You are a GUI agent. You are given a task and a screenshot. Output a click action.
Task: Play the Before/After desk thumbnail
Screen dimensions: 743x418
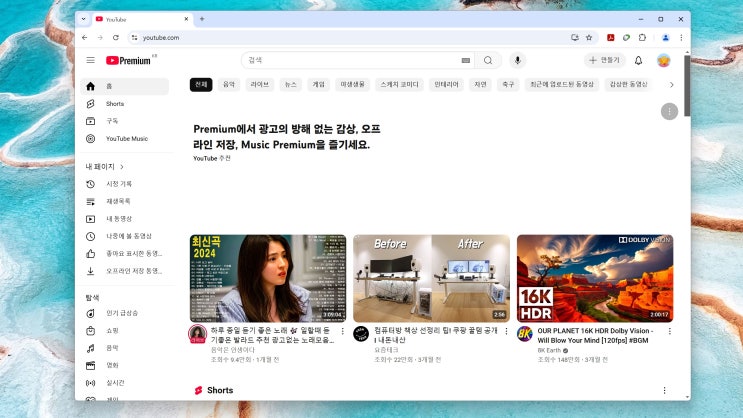click(x=431, y=278)
